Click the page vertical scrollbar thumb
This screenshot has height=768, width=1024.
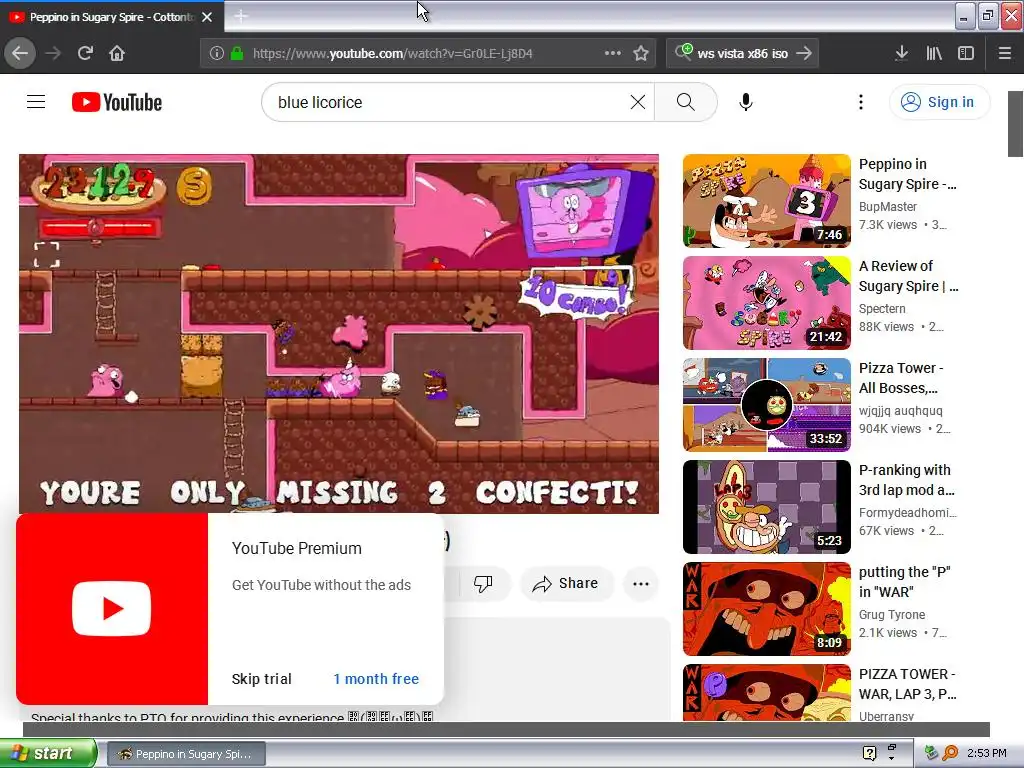1015,124
